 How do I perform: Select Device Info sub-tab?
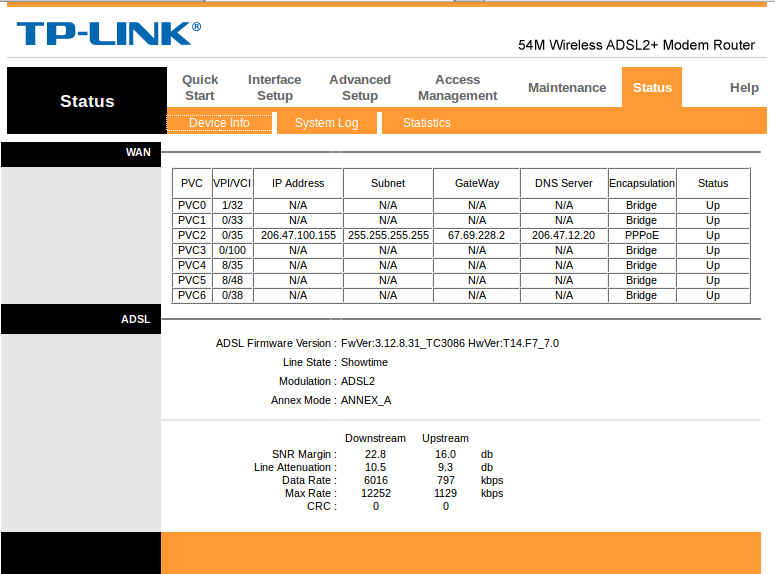coord(219,123)
